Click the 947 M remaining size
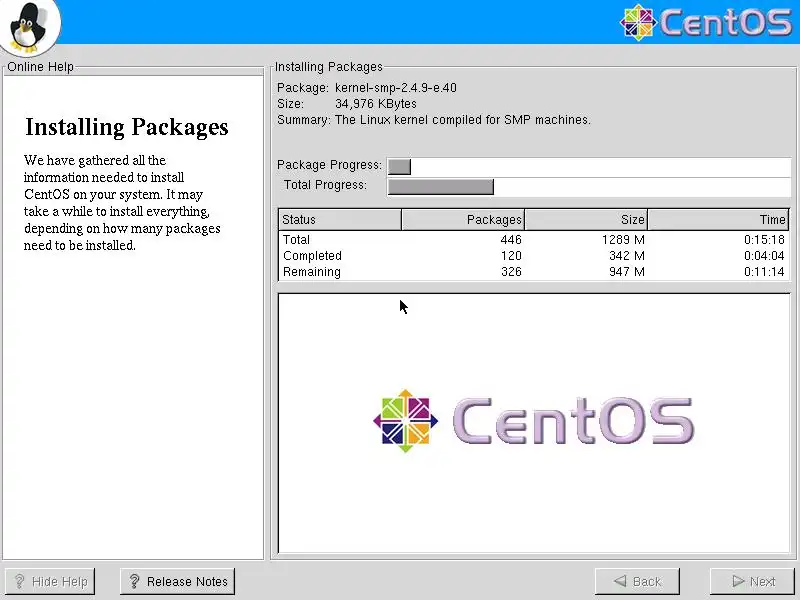Viewport: 800px width, 600px height. tap(627, 272)
